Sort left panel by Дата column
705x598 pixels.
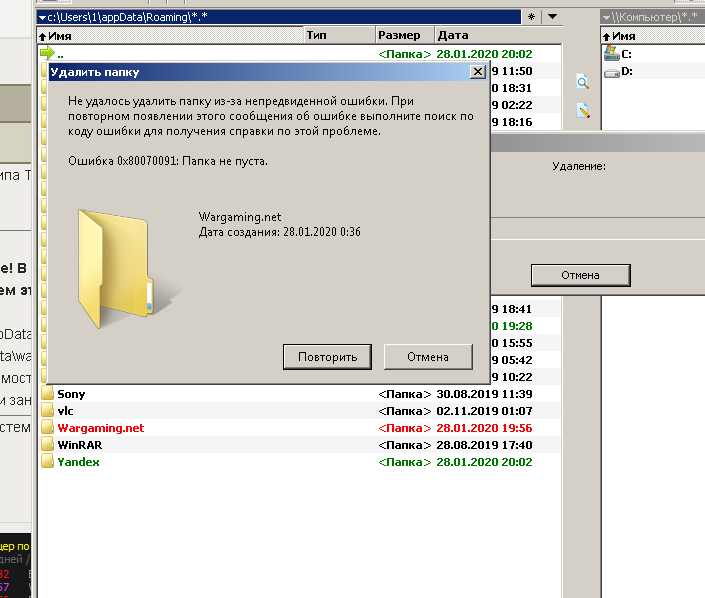498,36
